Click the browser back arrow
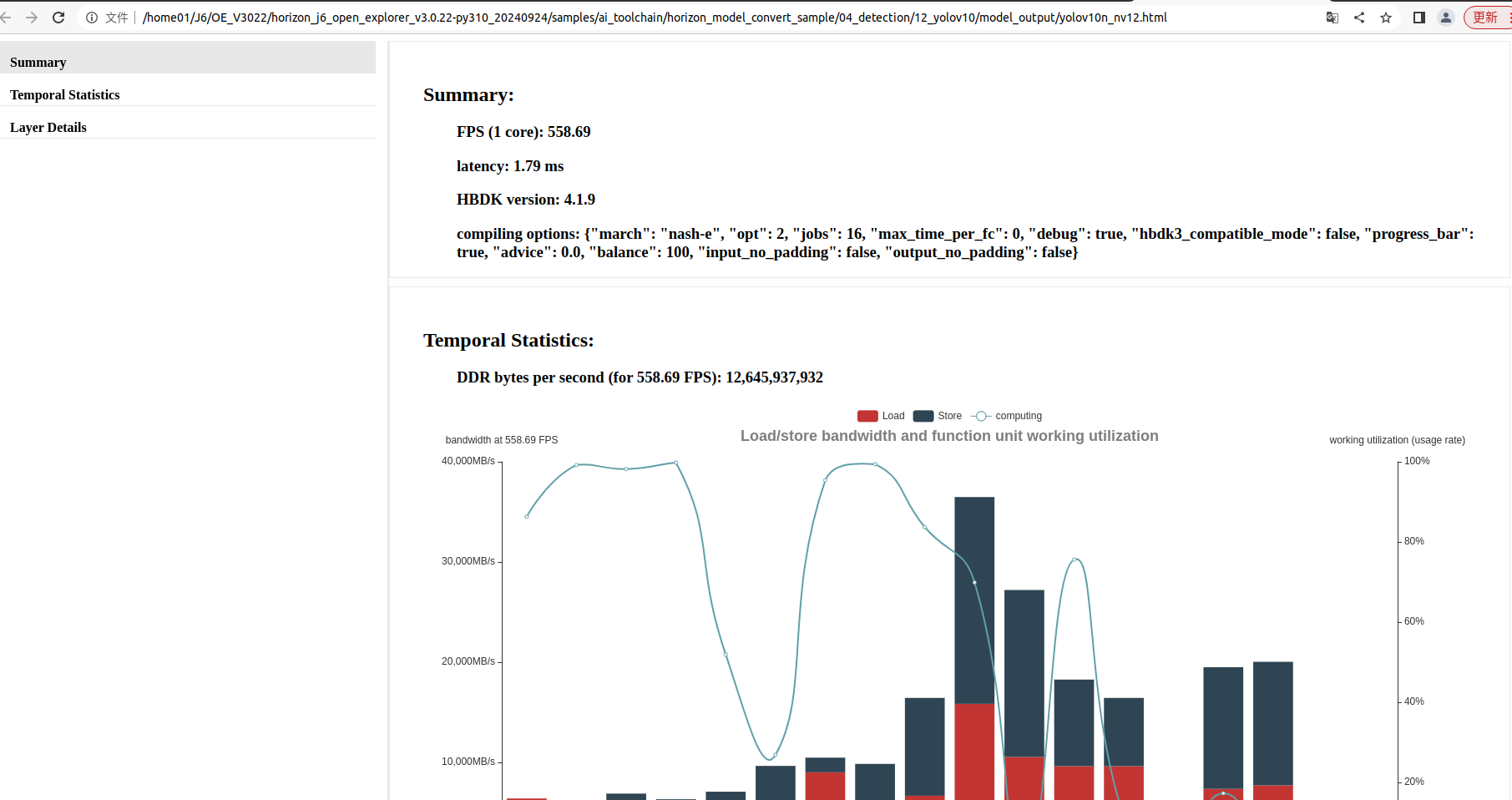 point(7,18)
